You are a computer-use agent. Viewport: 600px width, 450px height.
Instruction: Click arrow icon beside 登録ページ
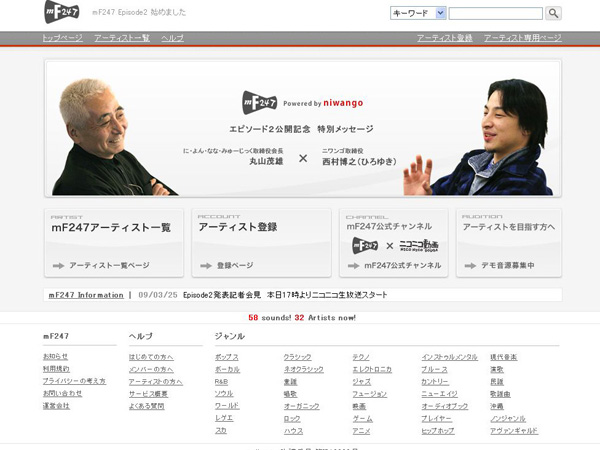click(x=206, y=266)
